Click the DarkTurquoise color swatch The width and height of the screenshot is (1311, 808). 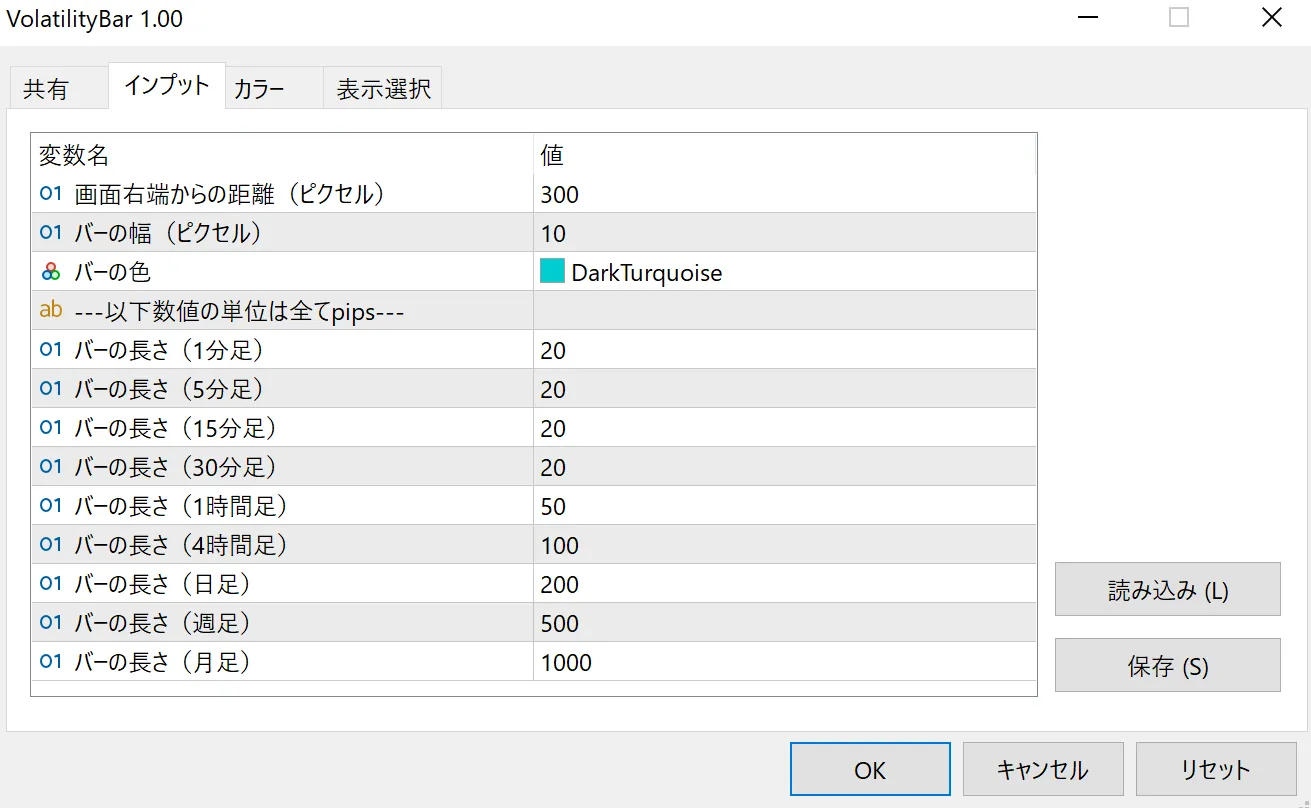[552, 272]
